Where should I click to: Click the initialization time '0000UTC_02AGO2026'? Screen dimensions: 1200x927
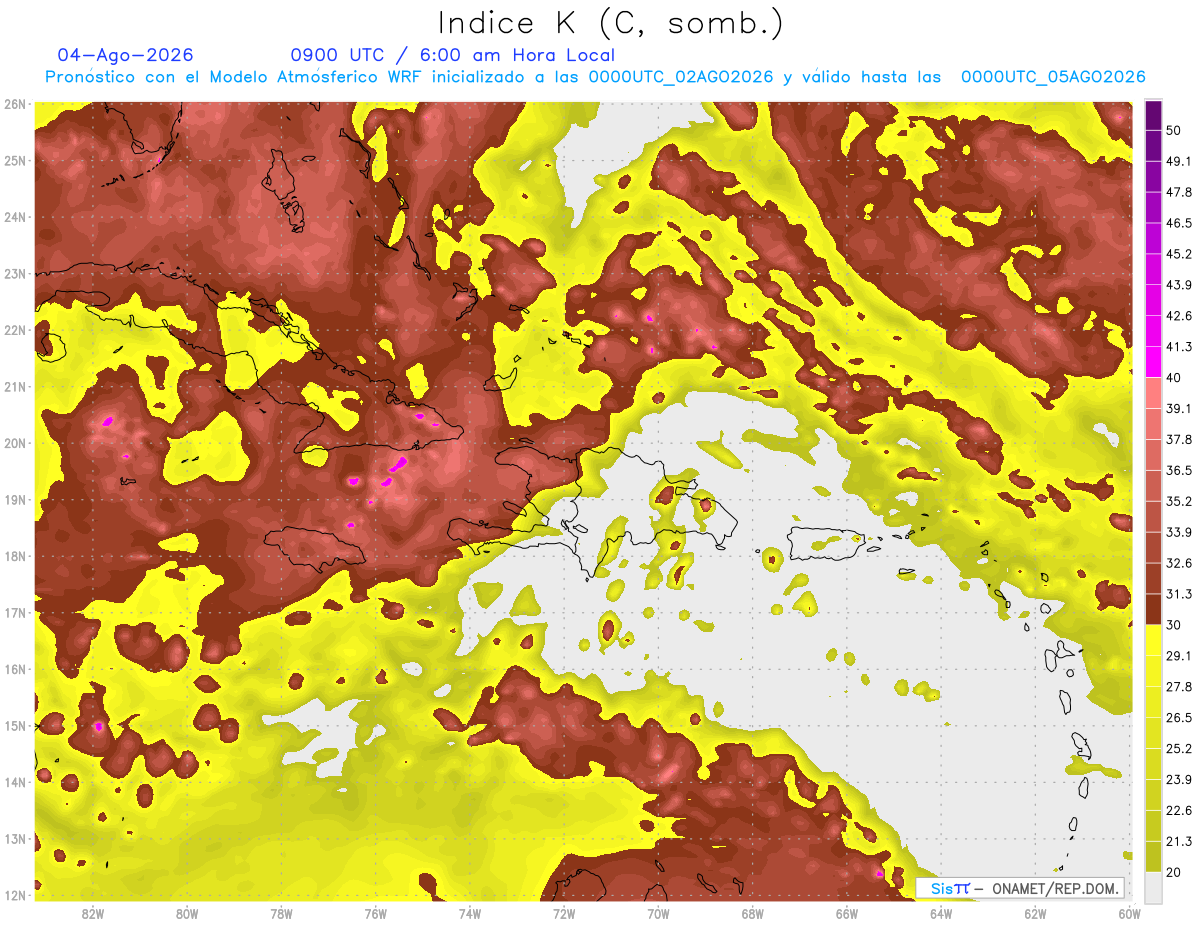pos(680,77)
